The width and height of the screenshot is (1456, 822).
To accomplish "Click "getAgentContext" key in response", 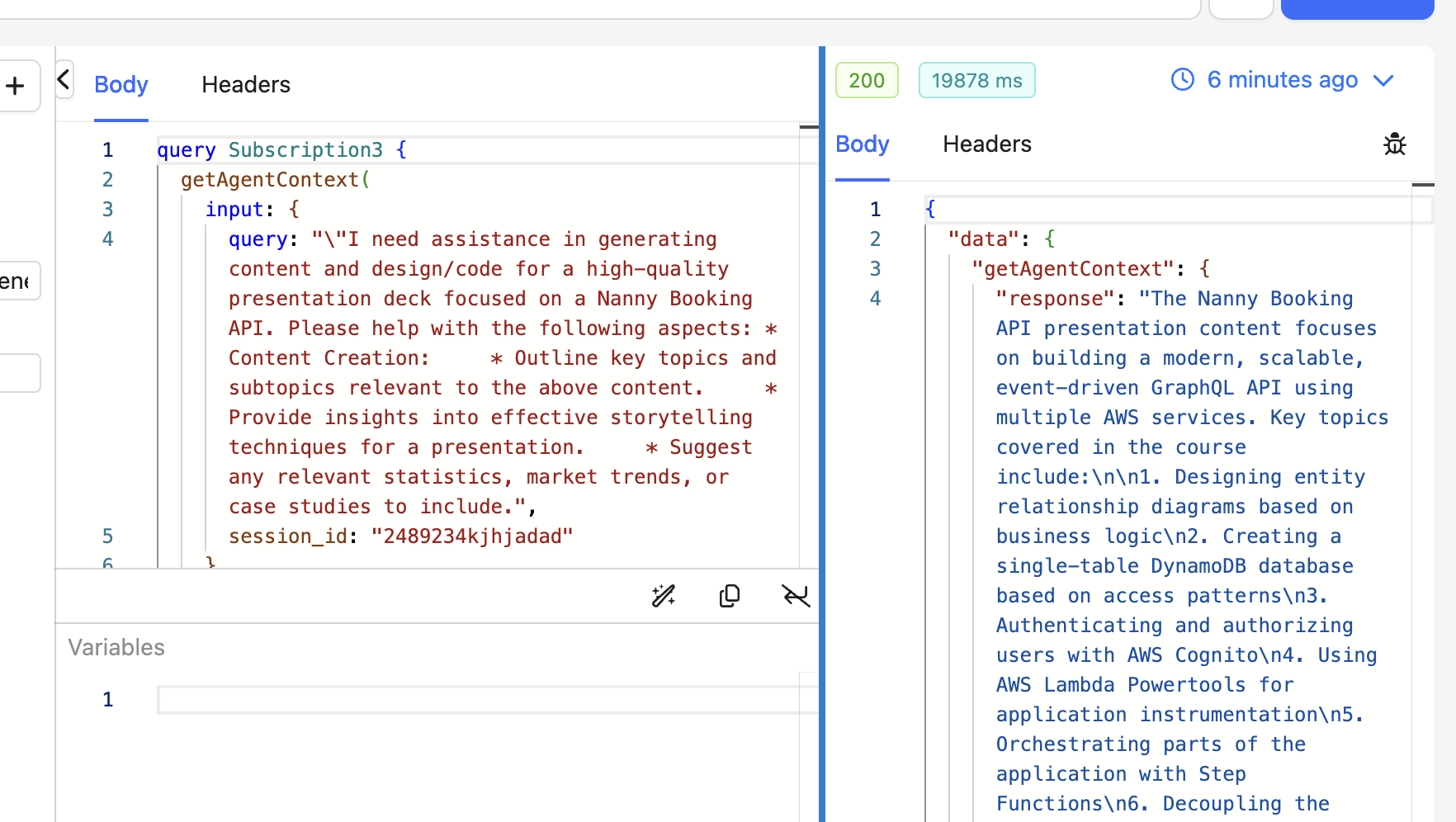I will [1073, 268].
